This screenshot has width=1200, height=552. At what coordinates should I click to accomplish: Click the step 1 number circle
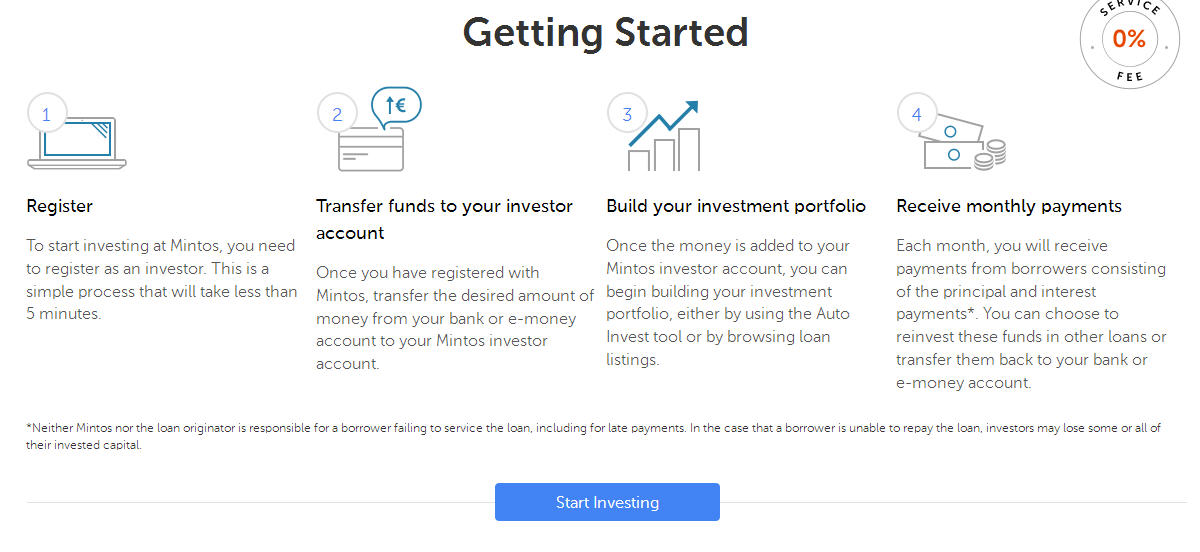click(x=46, y=114)
